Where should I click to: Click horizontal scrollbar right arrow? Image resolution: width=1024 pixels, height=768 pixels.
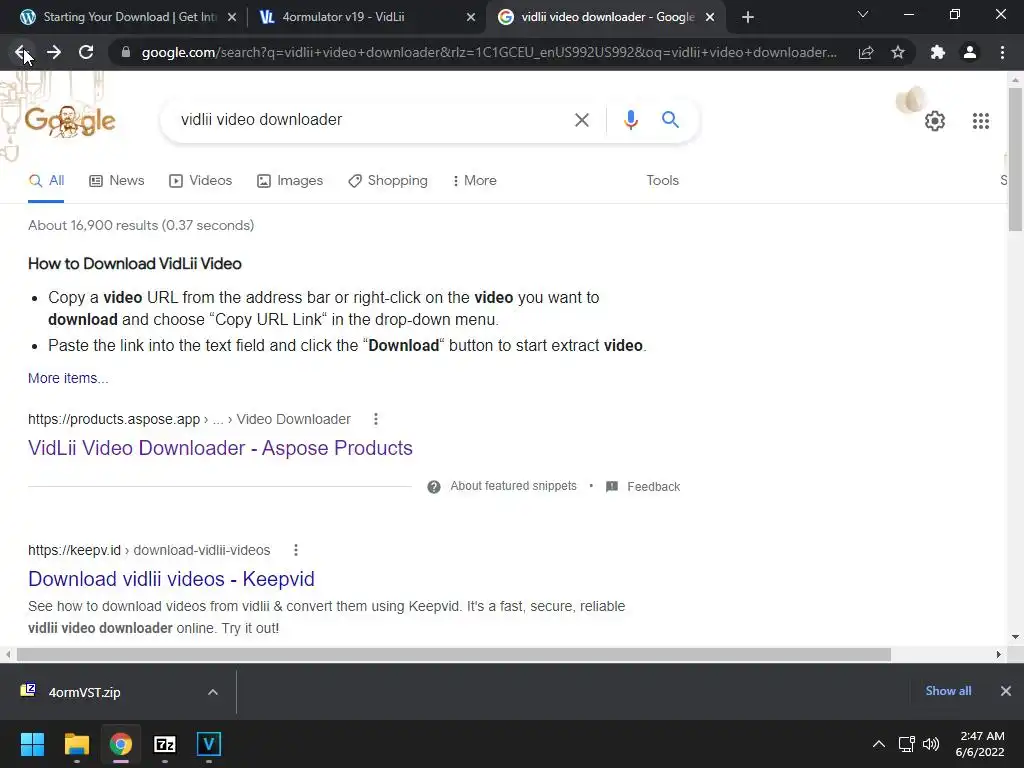(999, 654)
